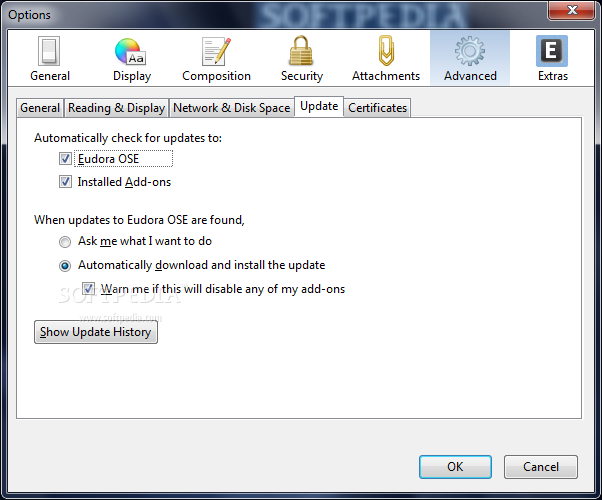The image size is (602, 500).
Task: Dismiss the dialog with Cancel
Action: click(x=541, y=467)
